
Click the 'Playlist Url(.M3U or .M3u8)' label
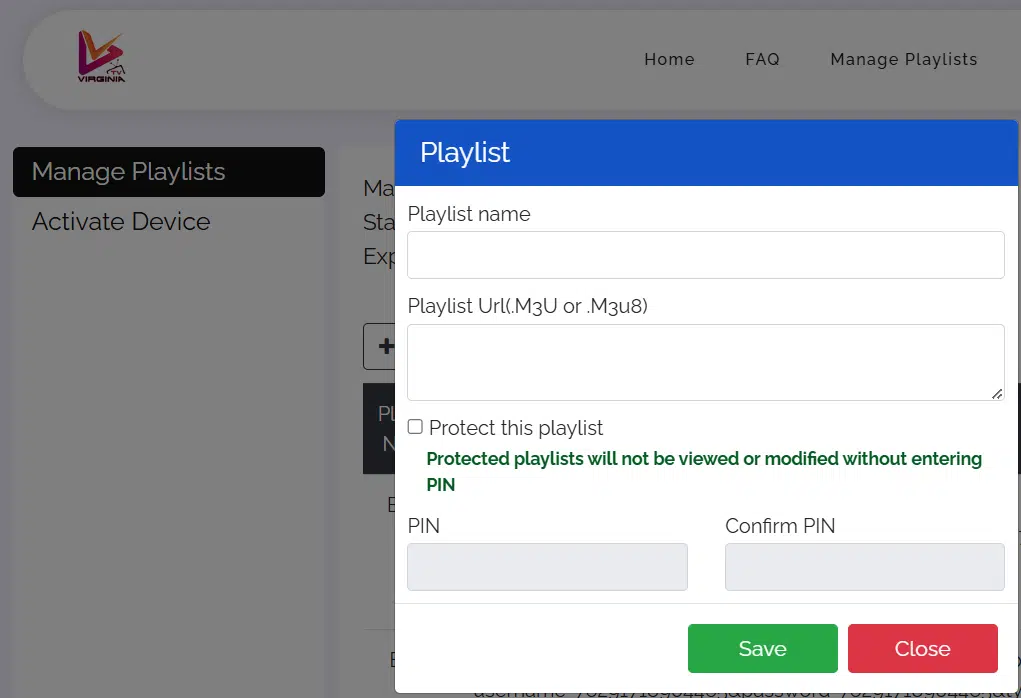point(527,306)
